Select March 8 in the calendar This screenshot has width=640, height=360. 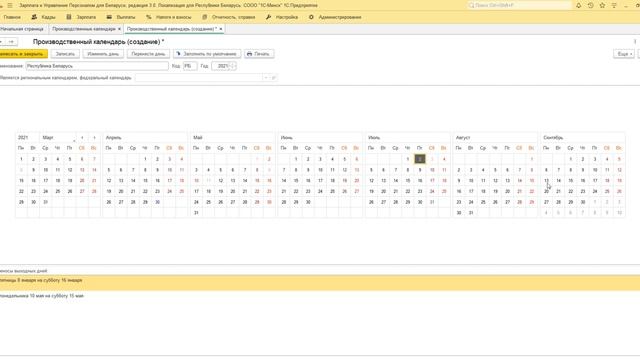[x=21, y=170]
